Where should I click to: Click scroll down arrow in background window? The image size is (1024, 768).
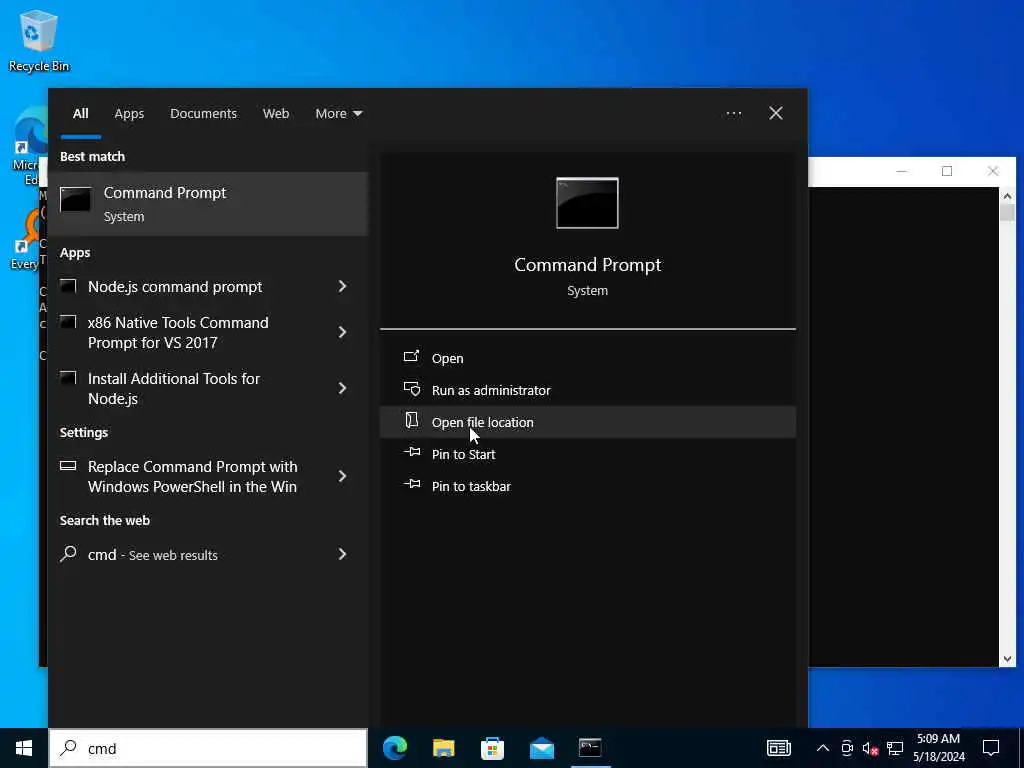[1006, 659]
